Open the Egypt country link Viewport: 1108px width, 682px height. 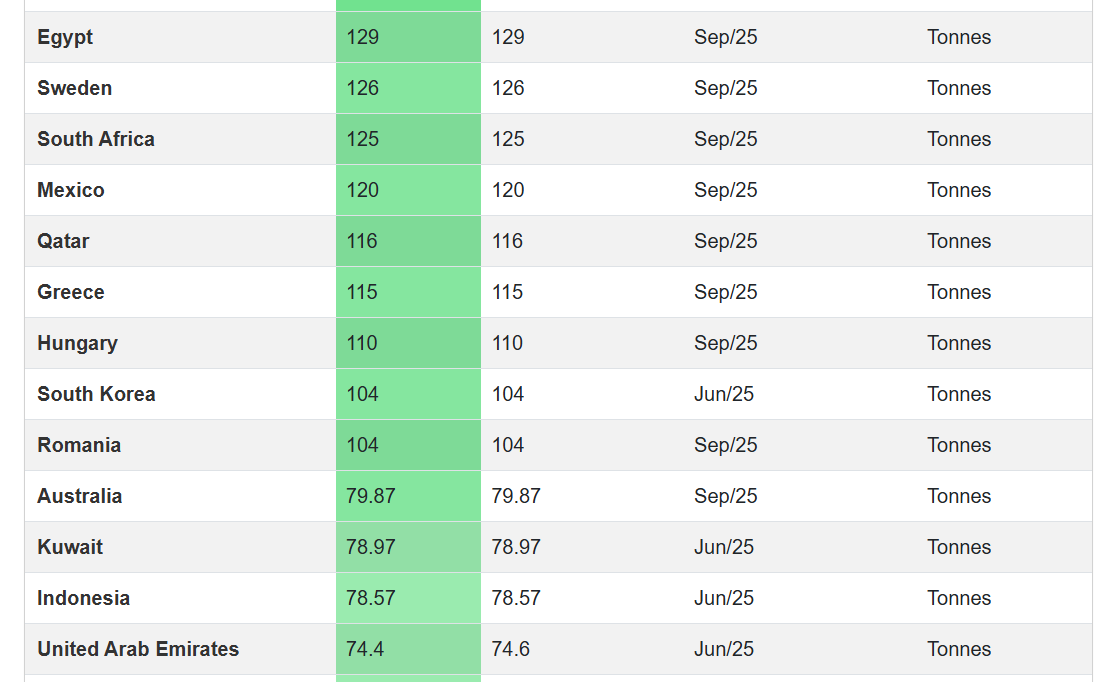coord(65,37)
